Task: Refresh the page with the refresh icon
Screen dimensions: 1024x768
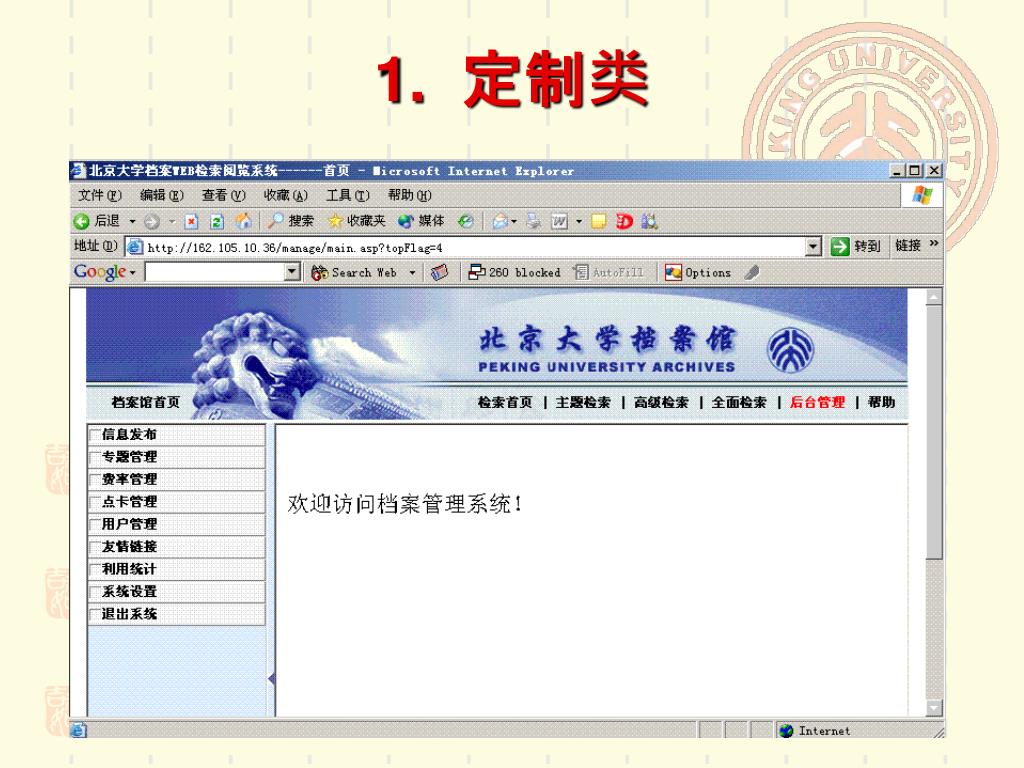Action: pos(217,222)
